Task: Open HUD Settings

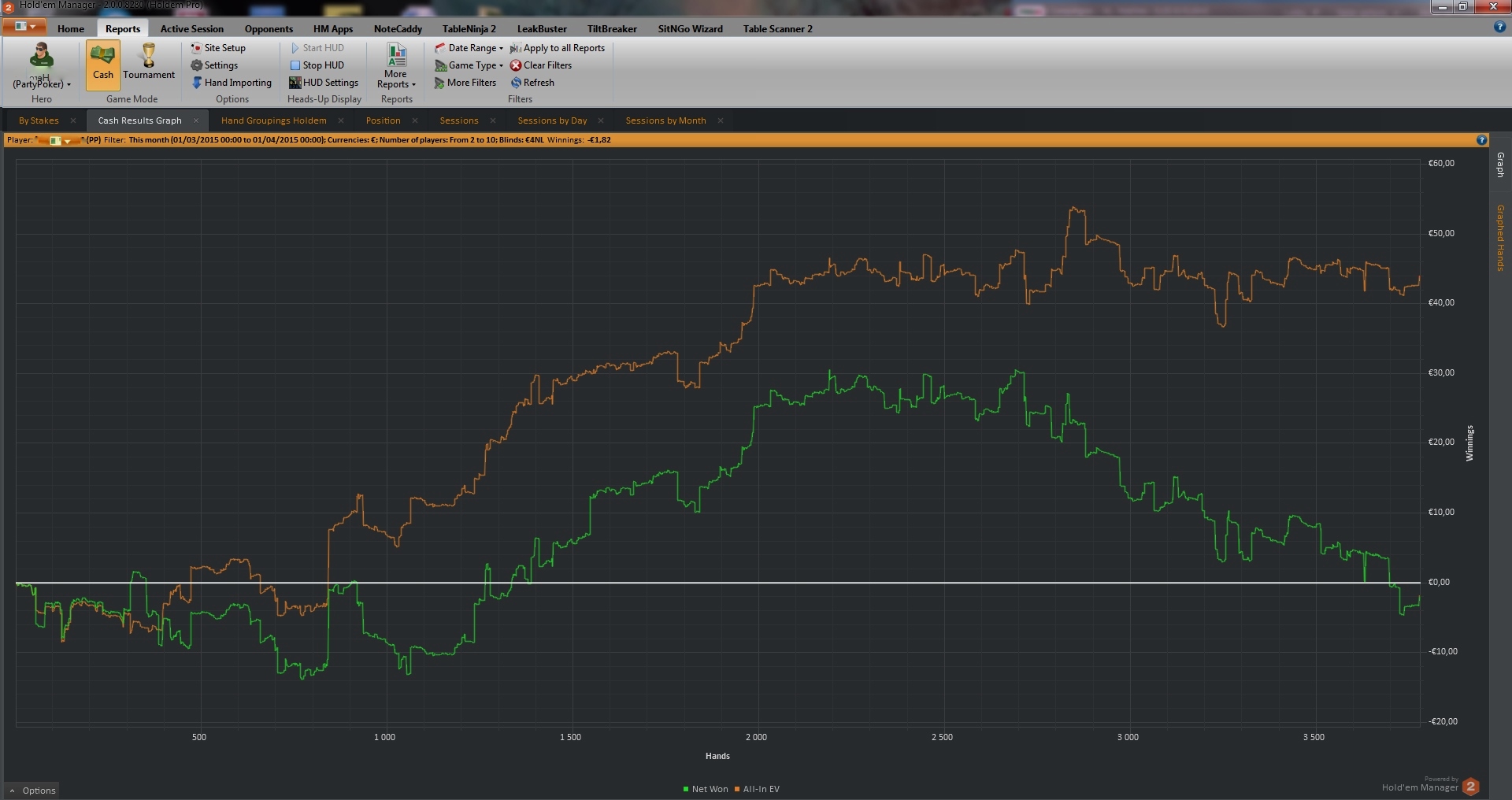Action: (324, 83)
